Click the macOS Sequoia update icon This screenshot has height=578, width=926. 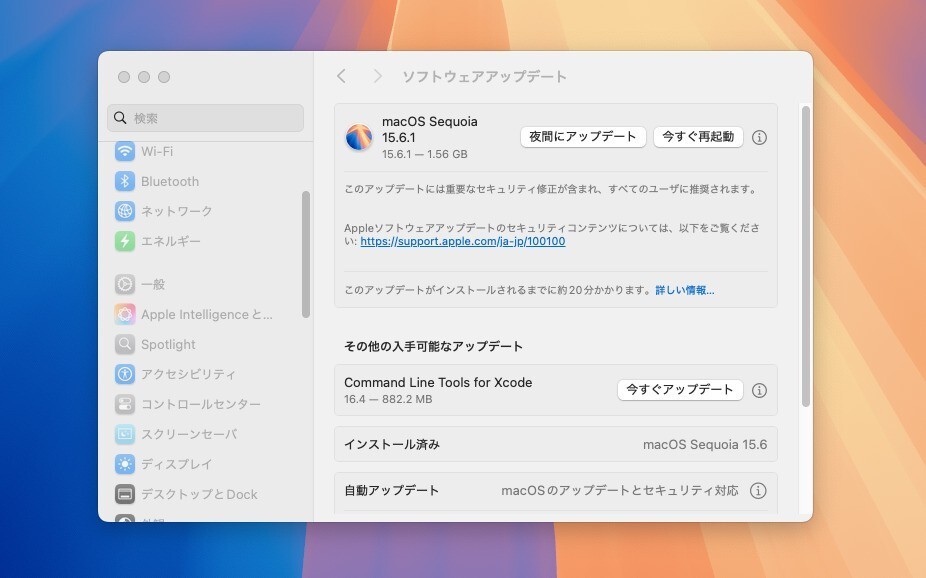tap(358, 137)
